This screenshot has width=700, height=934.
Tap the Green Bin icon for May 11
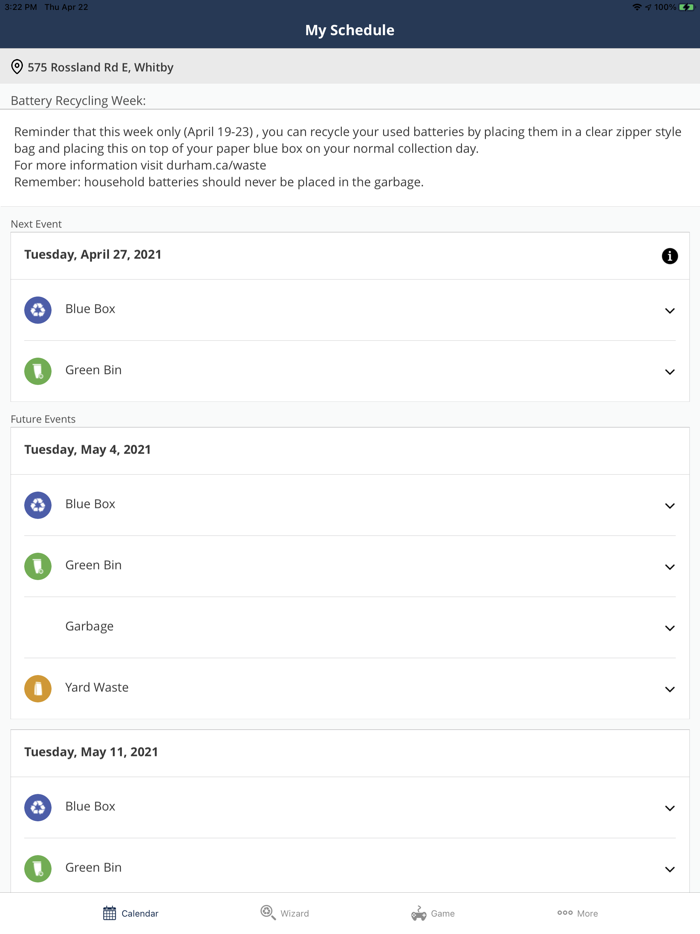38,868
